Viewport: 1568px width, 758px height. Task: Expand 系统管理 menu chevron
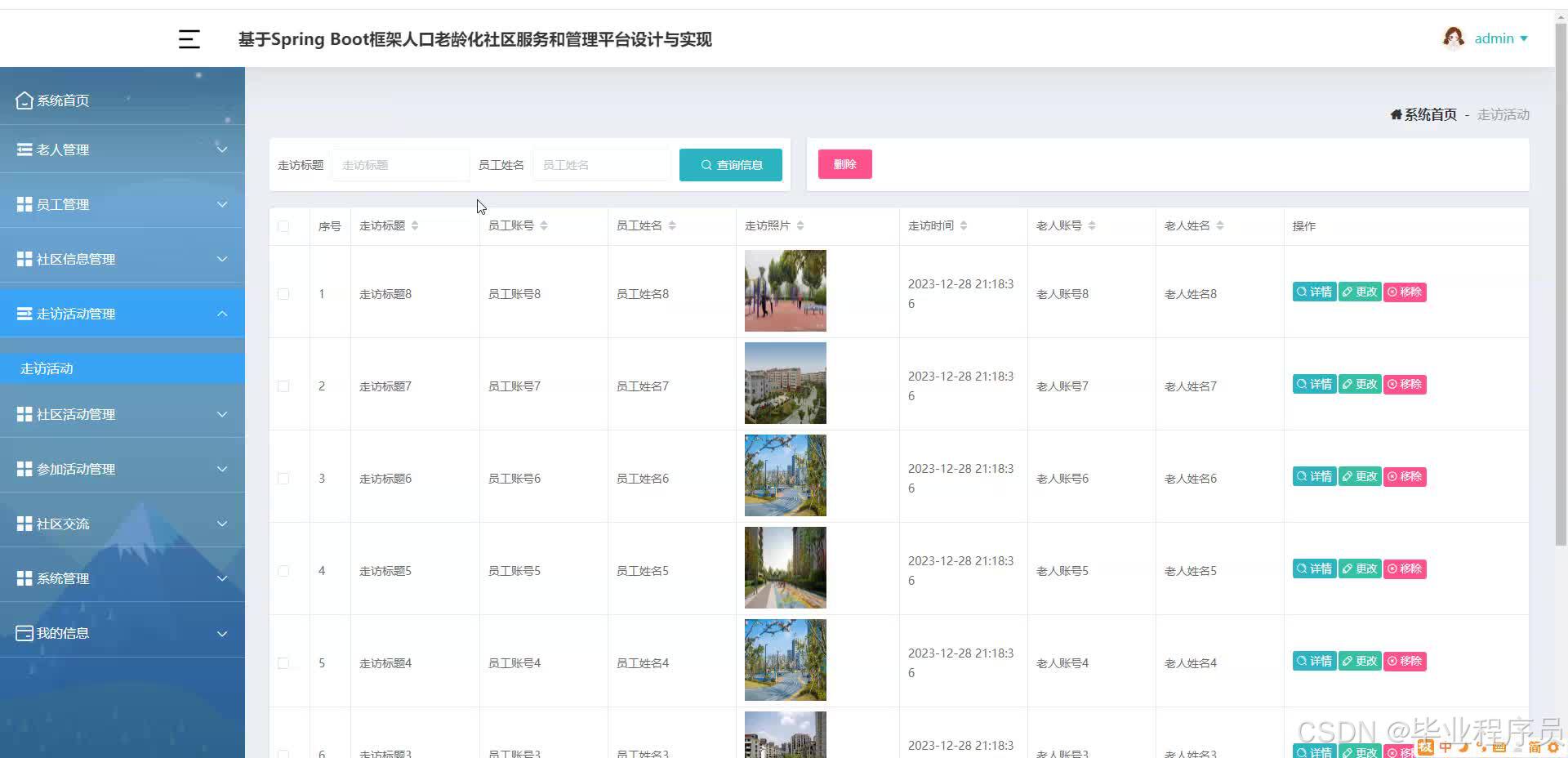tap(222, 578)
